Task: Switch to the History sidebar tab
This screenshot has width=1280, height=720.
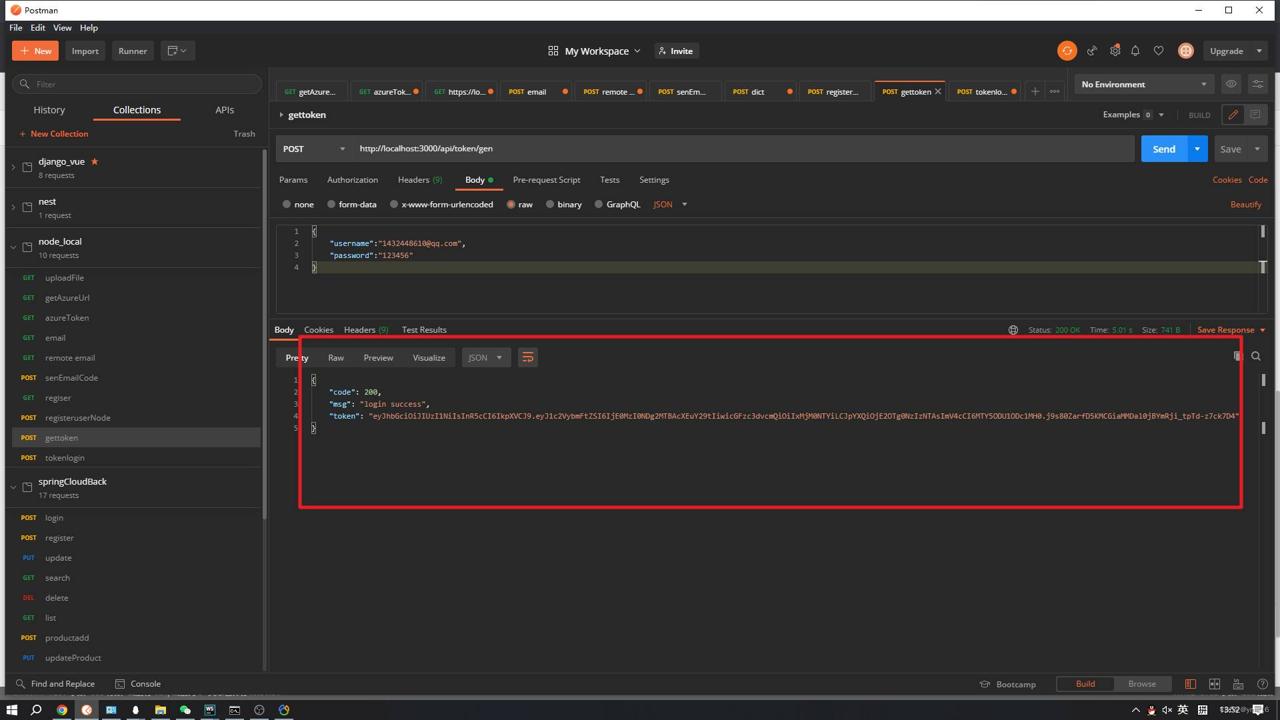Action: tap(49, 110)
